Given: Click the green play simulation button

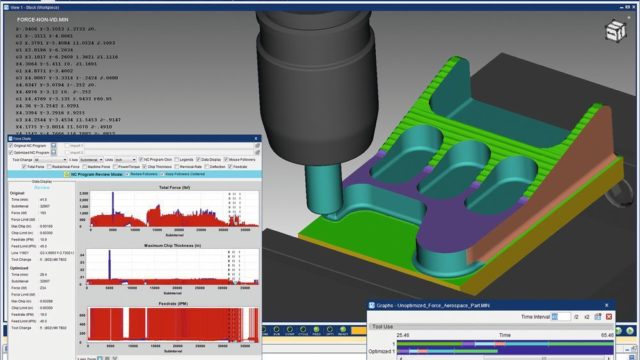Looking at the screenshot, I should click(630, 331).
